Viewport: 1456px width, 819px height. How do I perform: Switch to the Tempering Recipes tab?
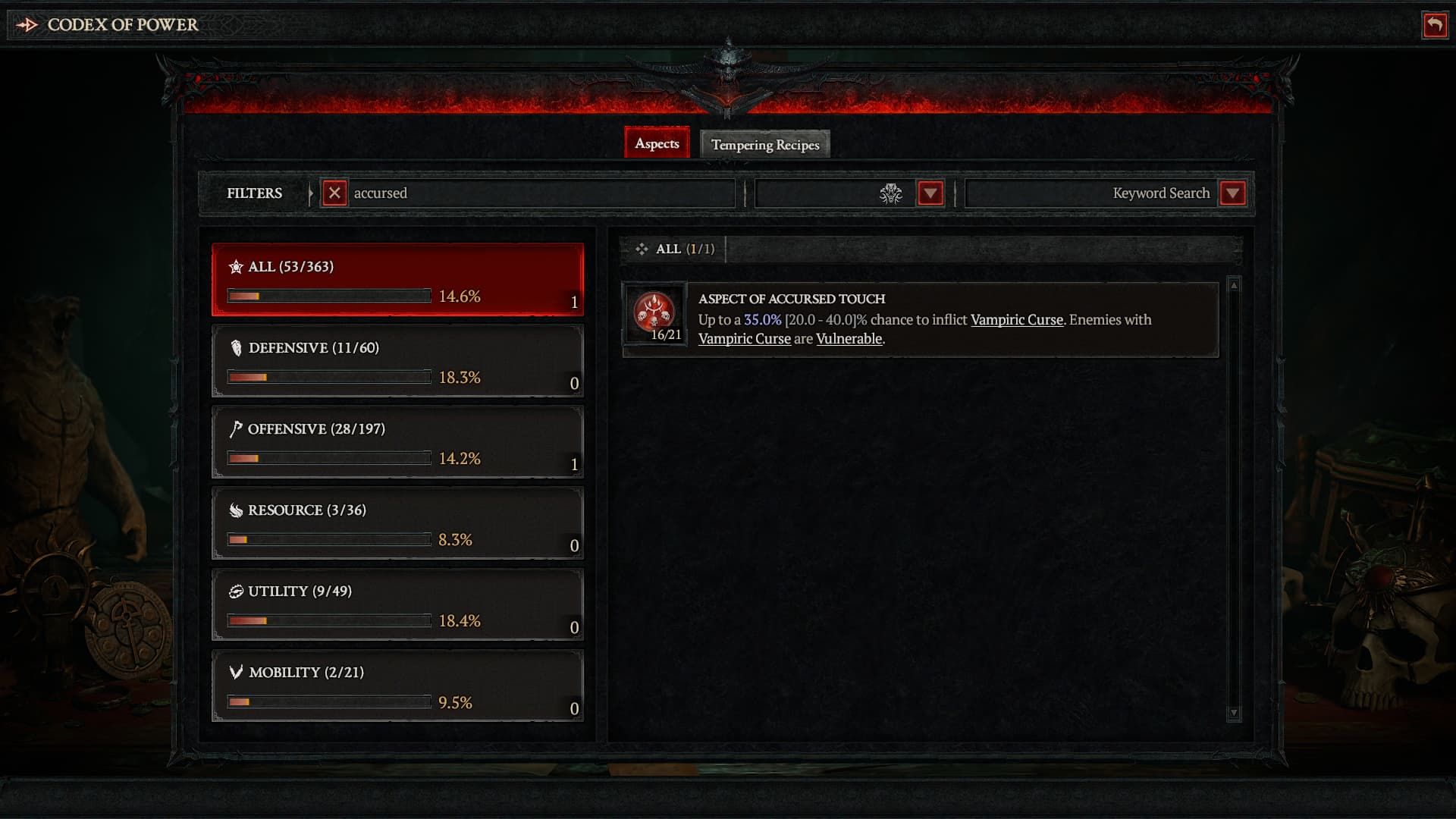[764, 145]
